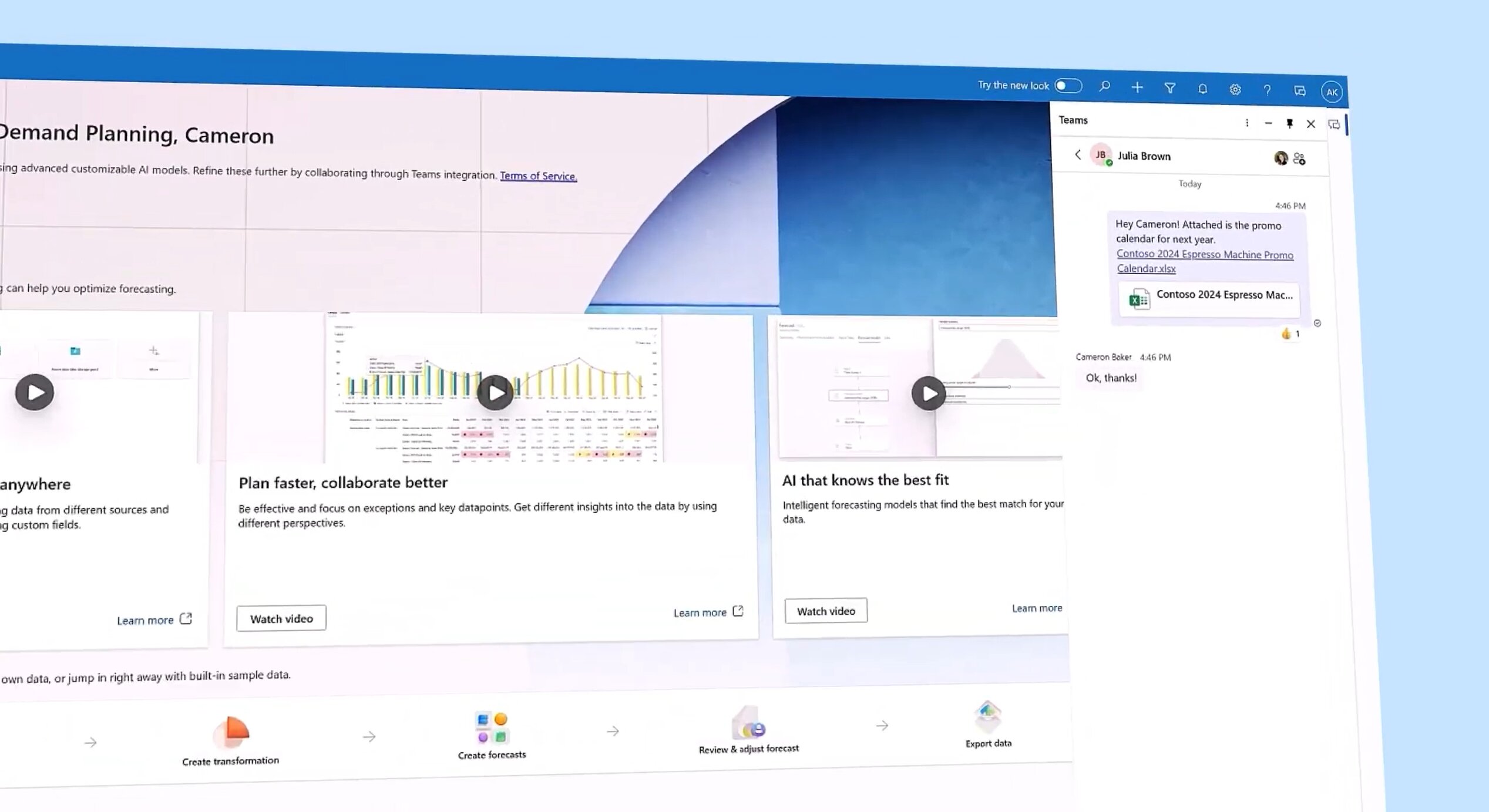Go back from Julia Brown chat

pos(1077,154)
